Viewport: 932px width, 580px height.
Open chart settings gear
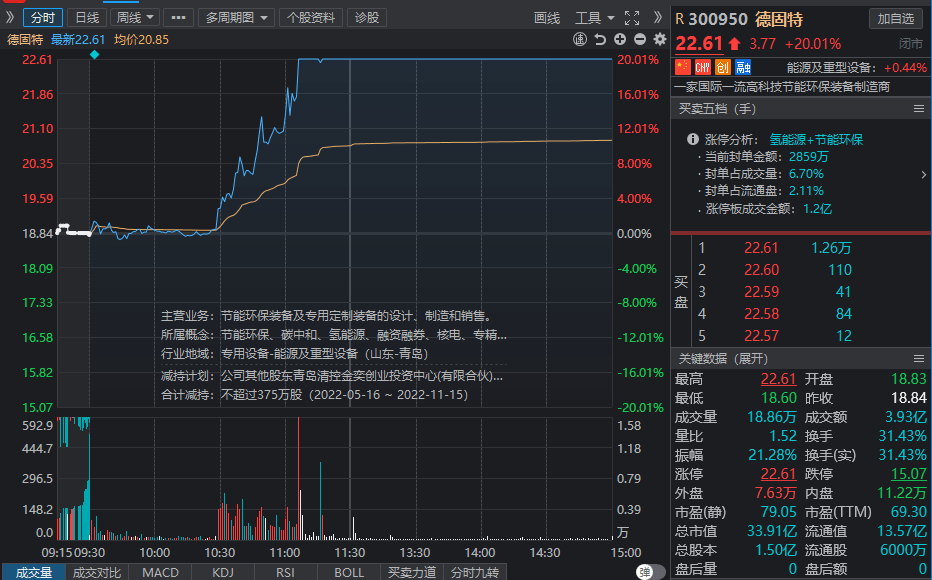click(660, 39)
